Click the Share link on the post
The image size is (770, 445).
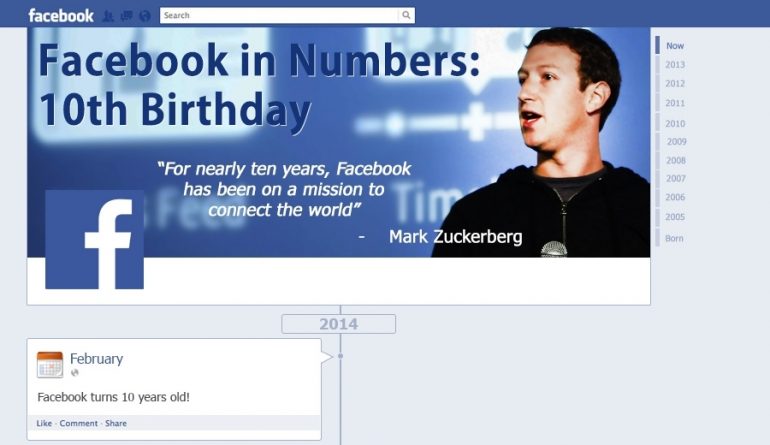pyautogui.click(x=116, y=423)
